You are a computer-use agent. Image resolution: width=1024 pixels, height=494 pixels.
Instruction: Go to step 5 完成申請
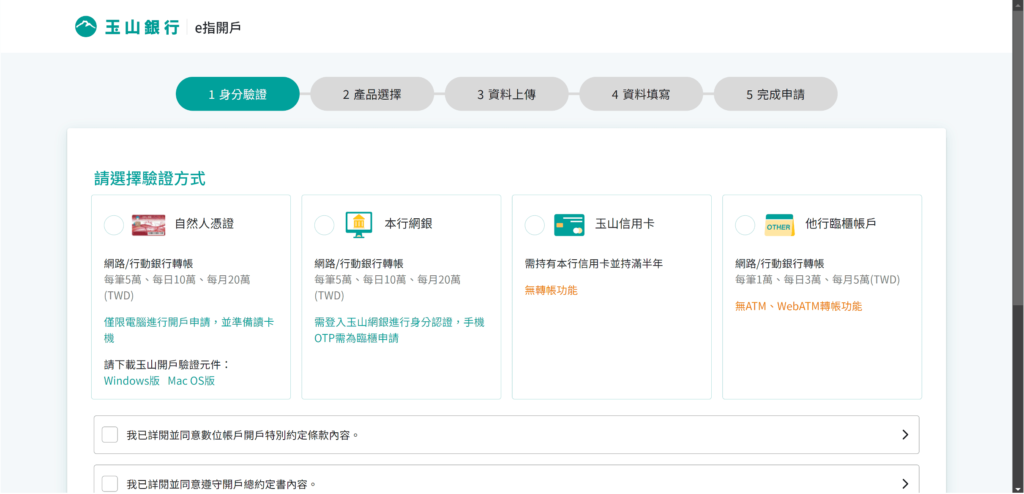coord(776,94)
